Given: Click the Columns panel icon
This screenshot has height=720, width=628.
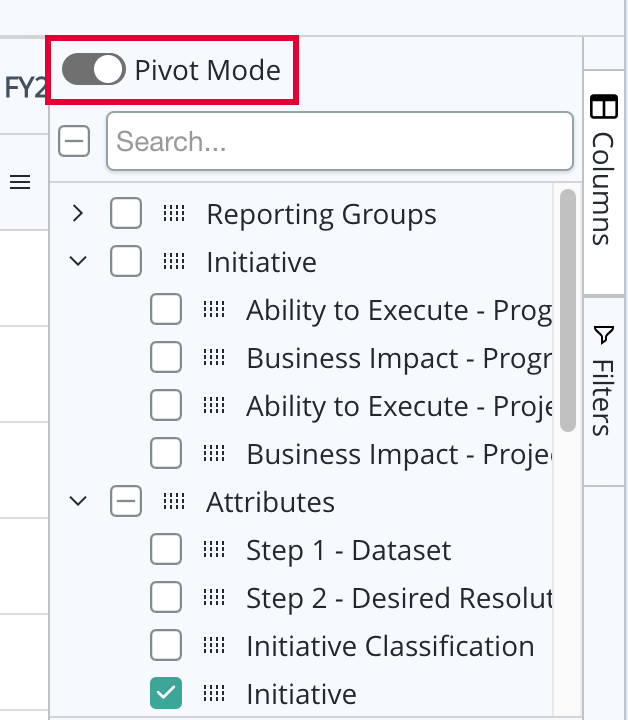Looking at the screenshot, I should [604, 107].
